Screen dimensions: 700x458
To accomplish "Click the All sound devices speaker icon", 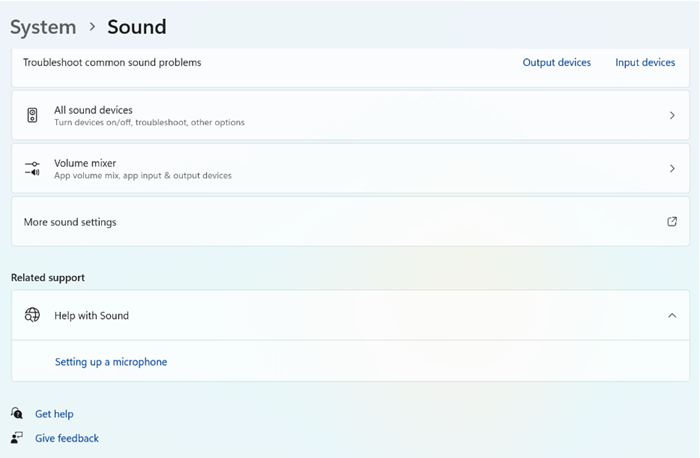I will 32,115.
